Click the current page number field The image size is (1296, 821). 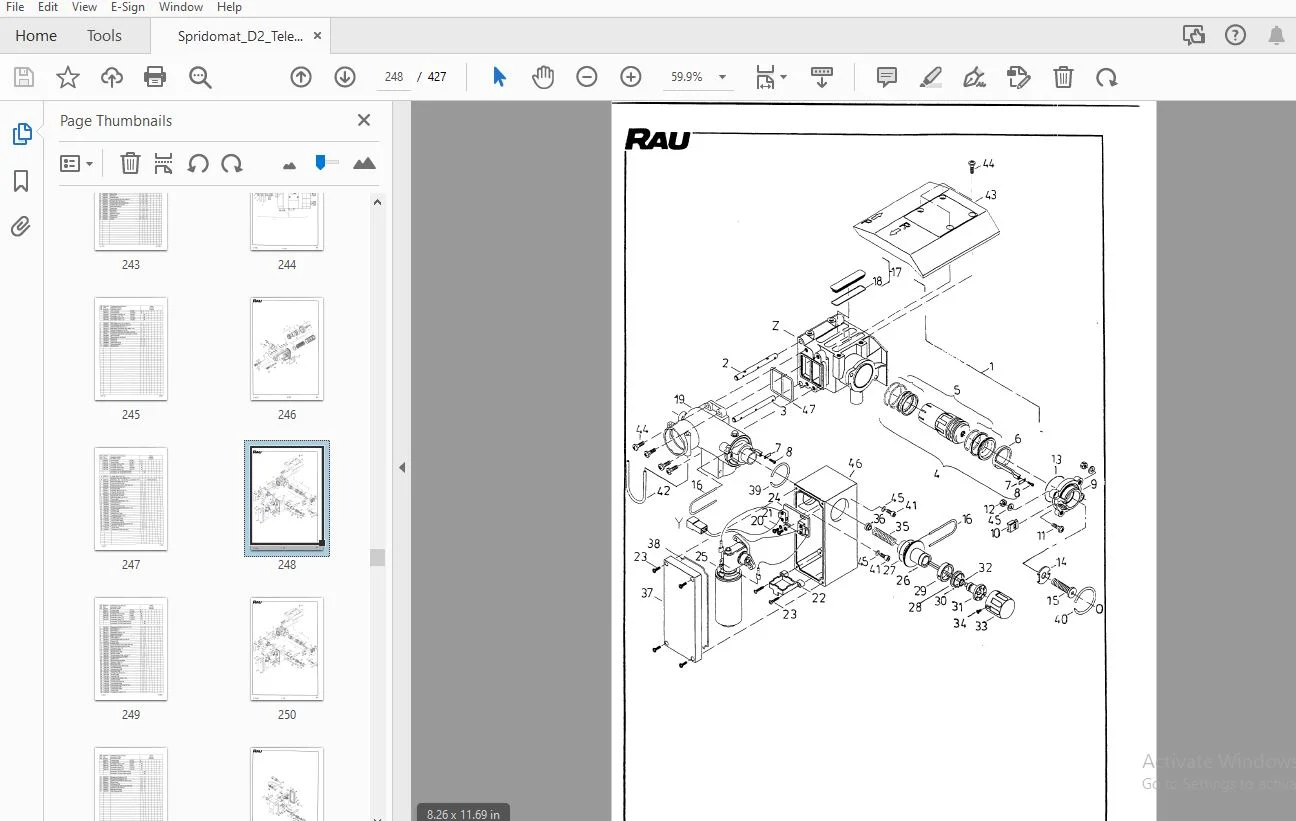tap(394, 77)
